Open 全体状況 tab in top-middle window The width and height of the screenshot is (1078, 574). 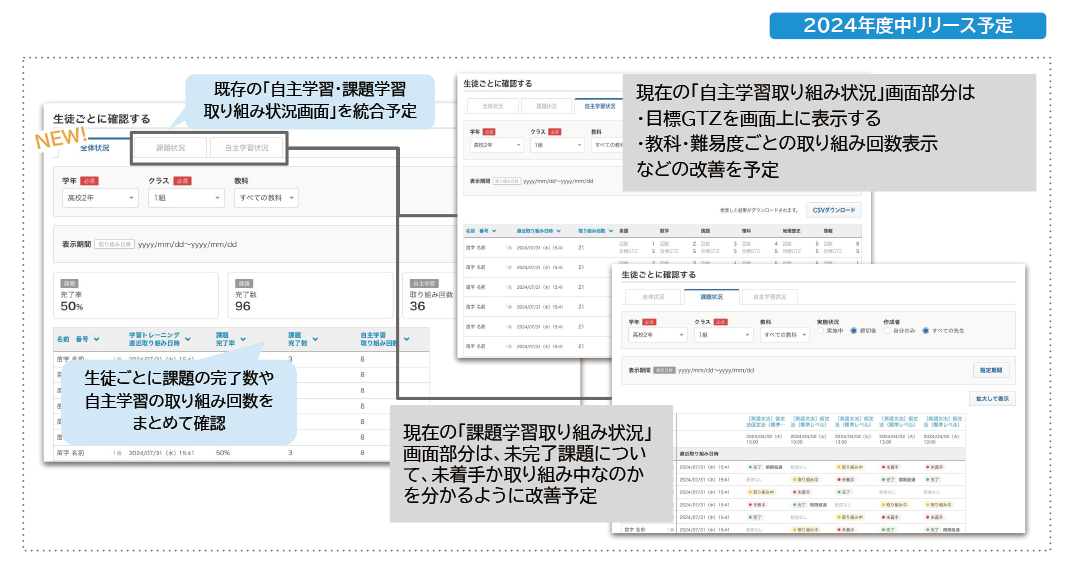click(492, 107)
